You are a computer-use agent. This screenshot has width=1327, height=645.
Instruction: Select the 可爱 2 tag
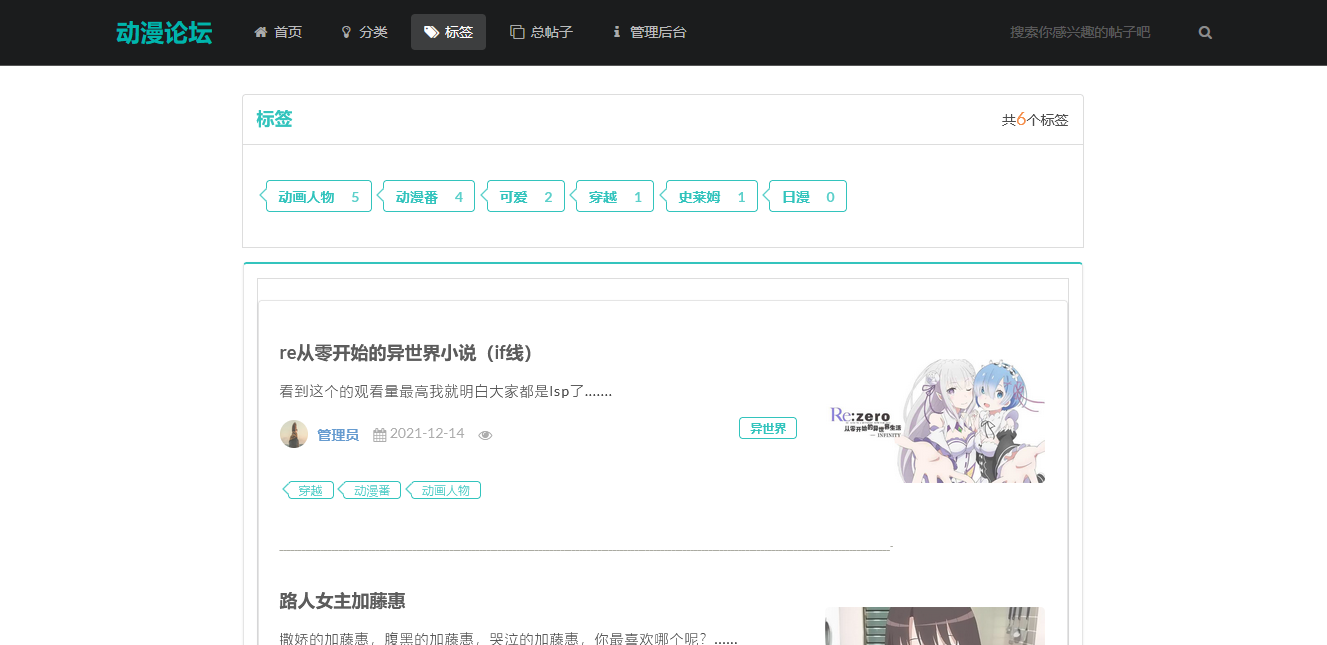coord(525,196)
